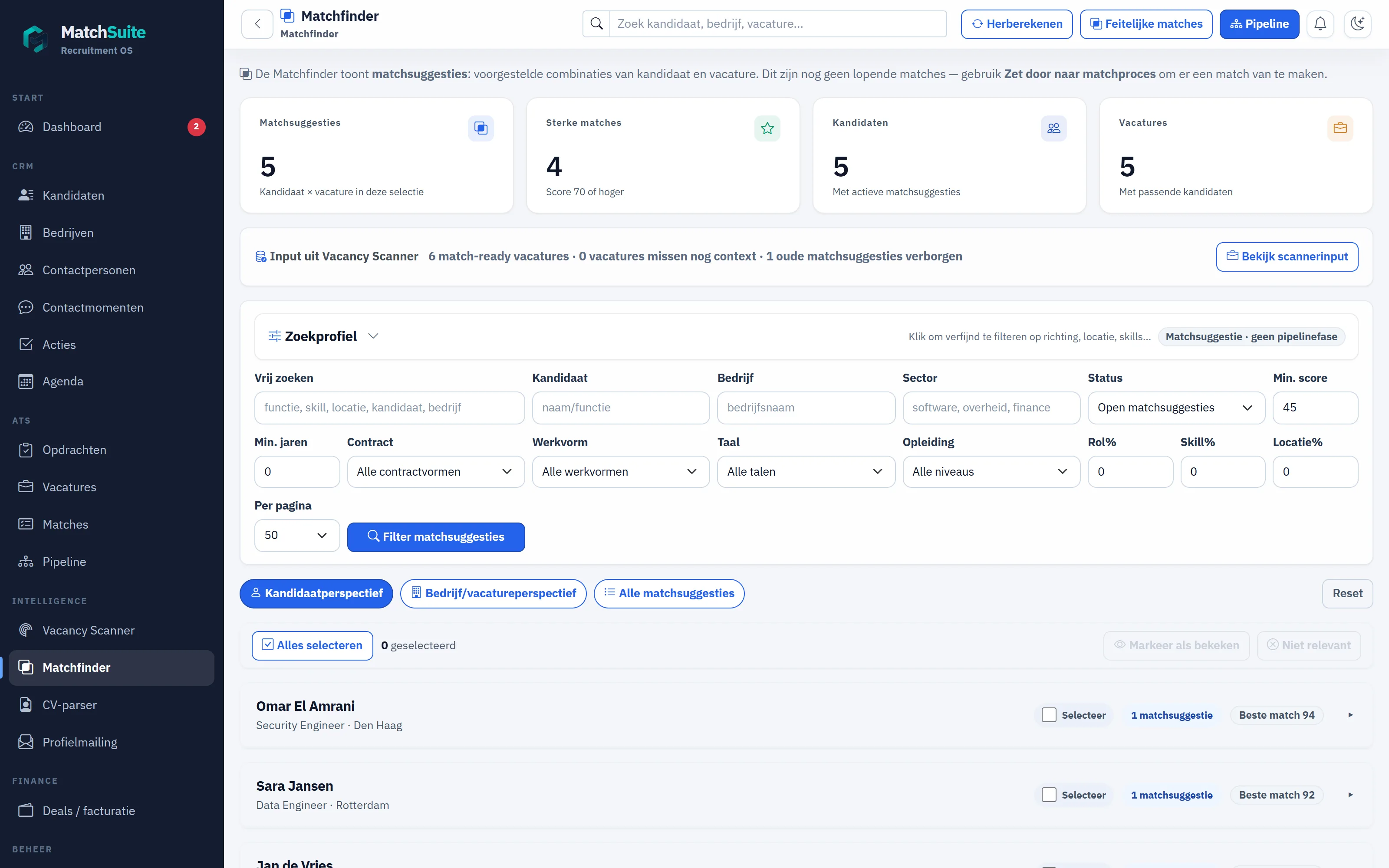This screenshot has width=1389, height=868.
Task: Open Deals / facturatie in the sidebar
Action: click(112, 811)
